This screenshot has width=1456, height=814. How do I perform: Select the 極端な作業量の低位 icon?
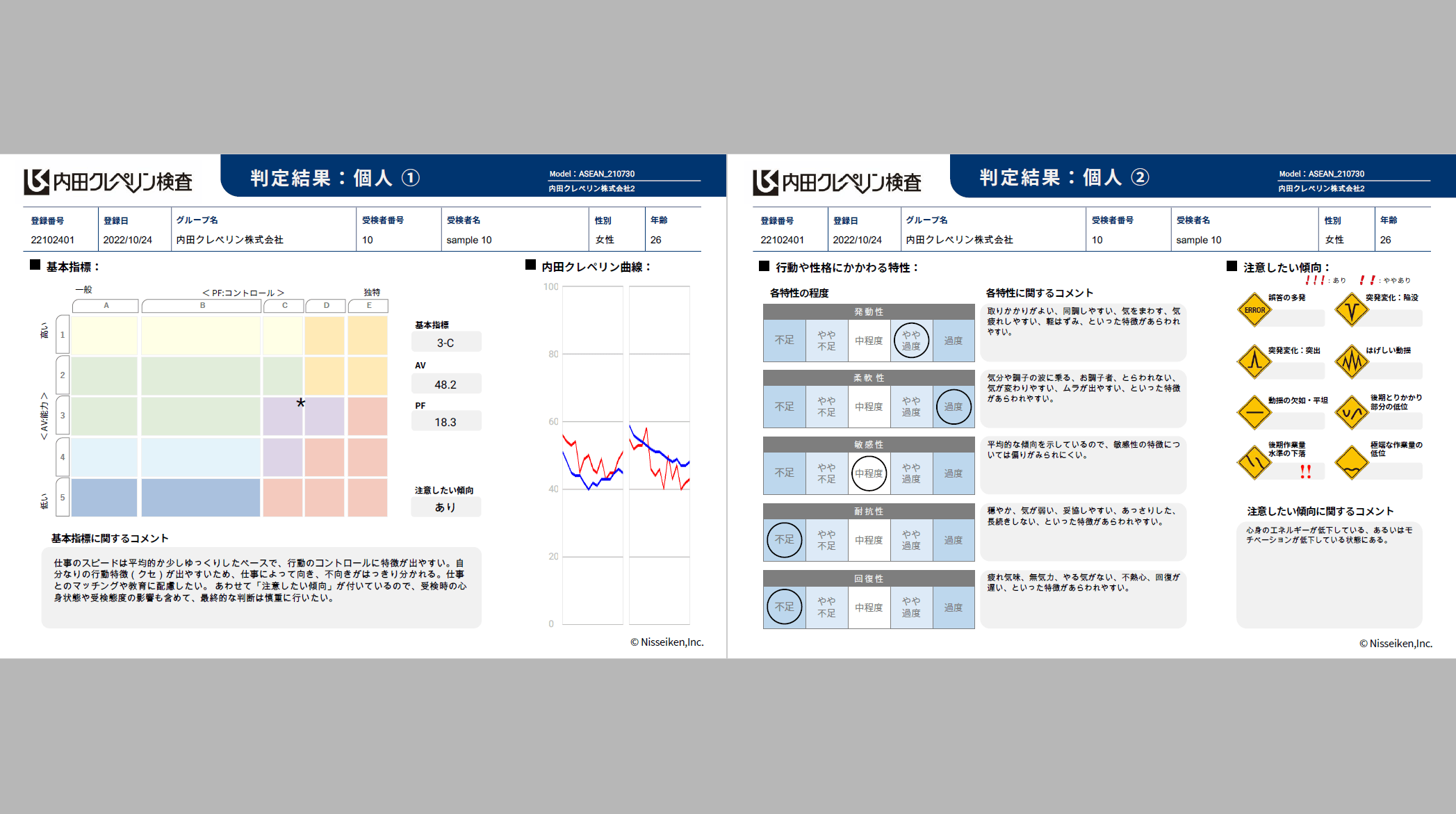tap(1351, 462)
